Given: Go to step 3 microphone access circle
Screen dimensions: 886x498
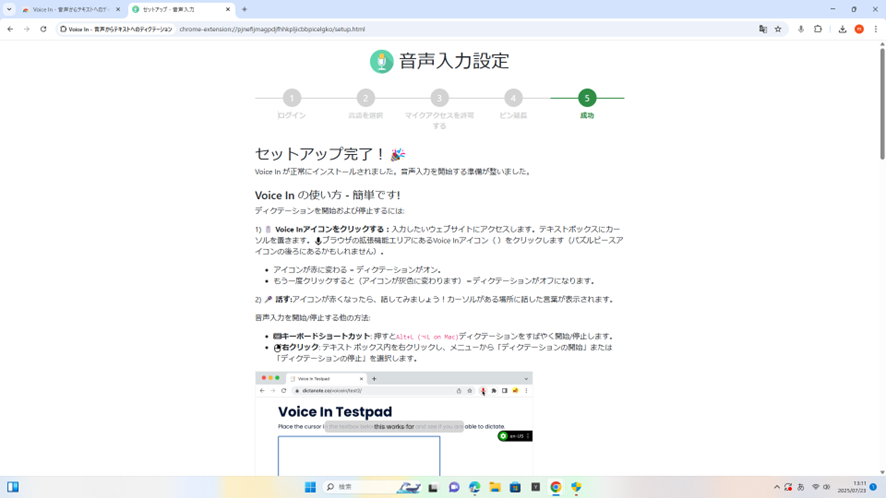Looking at the screenshot, I should click(440, 98).
